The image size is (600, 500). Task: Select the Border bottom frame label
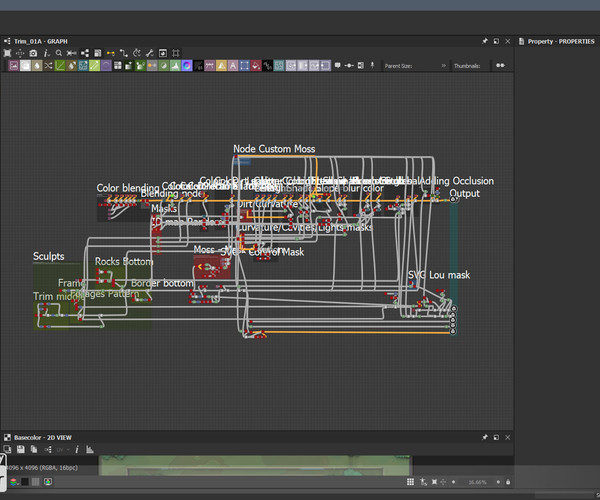point(162,283)
